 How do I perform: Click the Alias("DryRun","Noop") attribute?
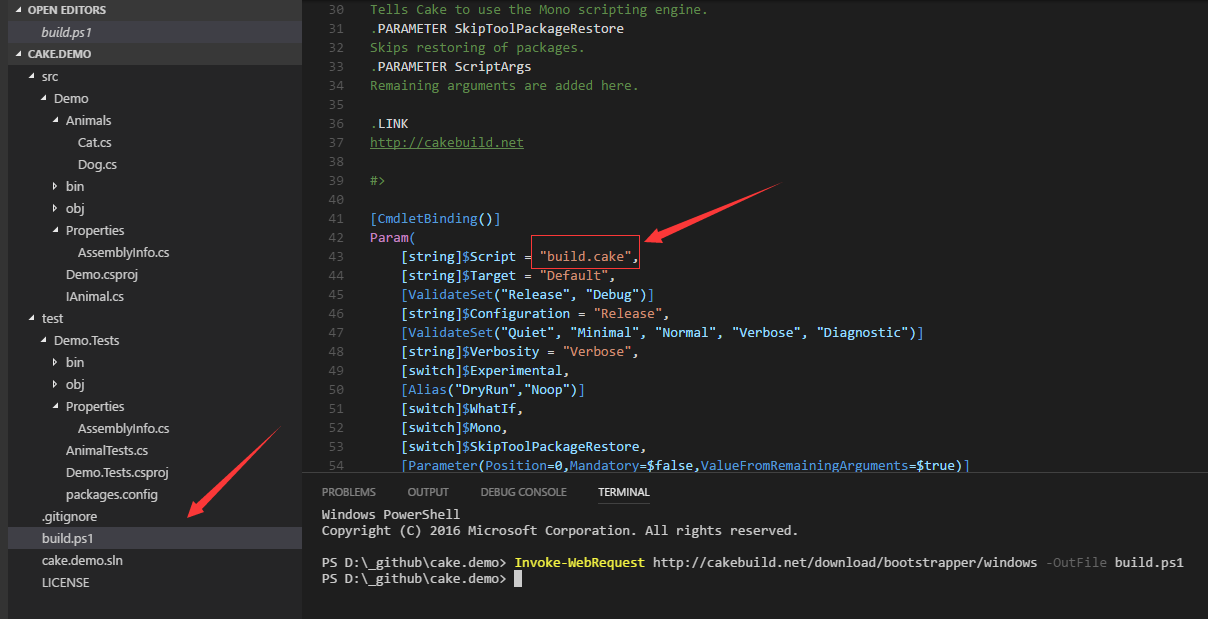tap(493, 390)
